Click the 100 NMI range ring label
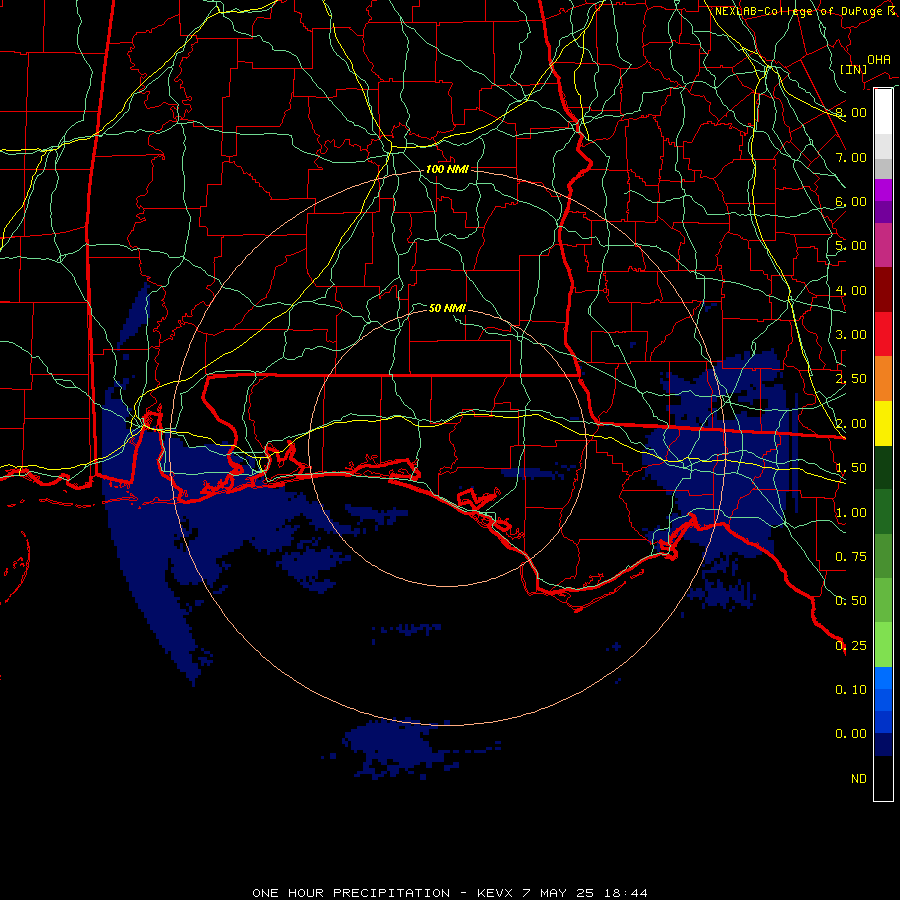The width and height of the screenshot is (900, 900). tap(447, 169)
